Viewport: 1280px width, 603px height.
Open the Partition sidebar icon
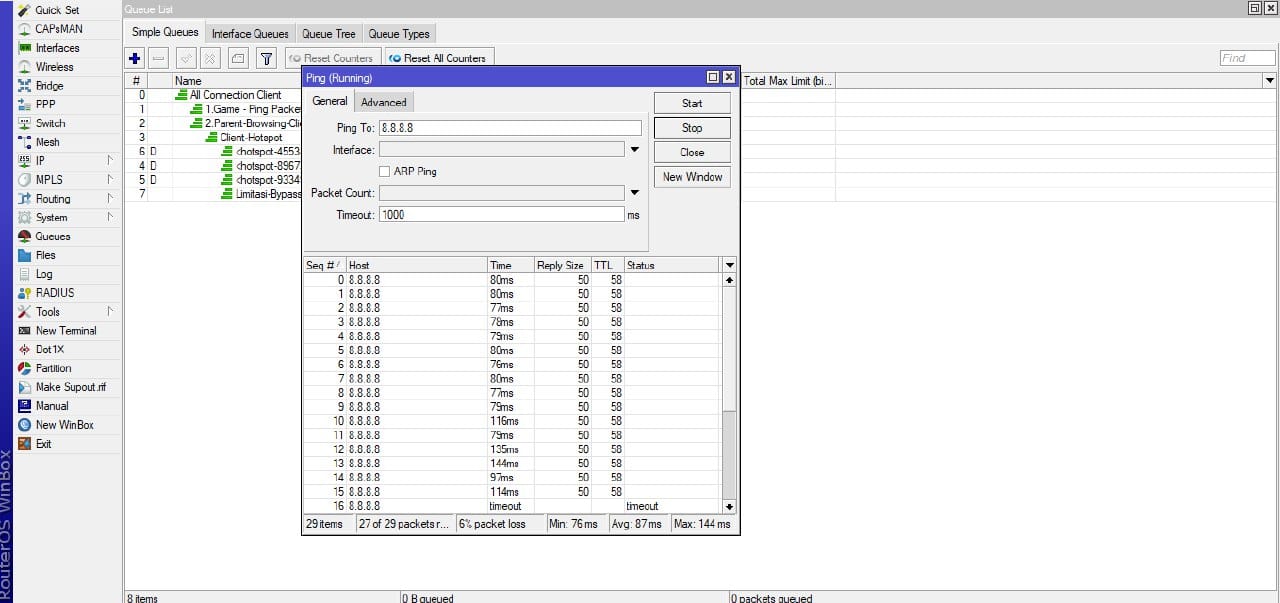point(25,368)
